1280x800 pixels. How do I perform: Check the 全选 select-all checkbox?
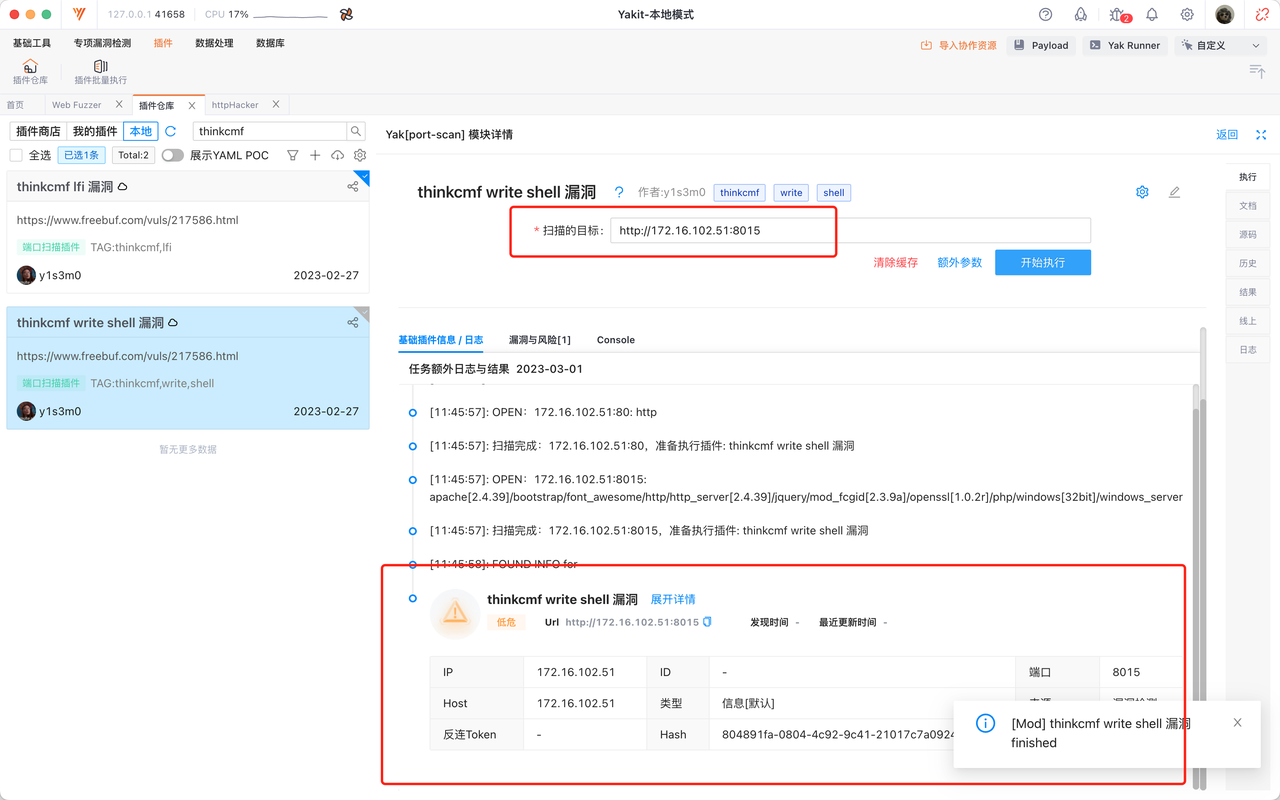coord(16,155)
